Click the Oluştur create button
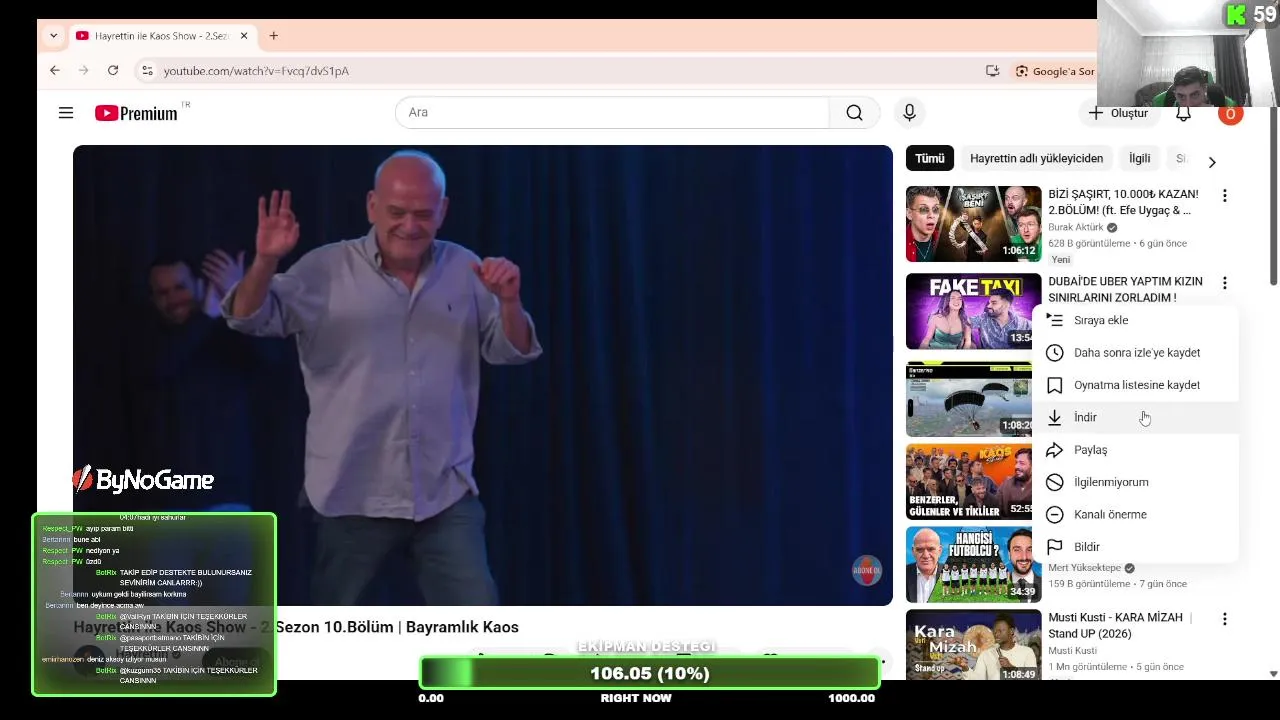This screenshot has width=1280, height=720. (1119, 113)
